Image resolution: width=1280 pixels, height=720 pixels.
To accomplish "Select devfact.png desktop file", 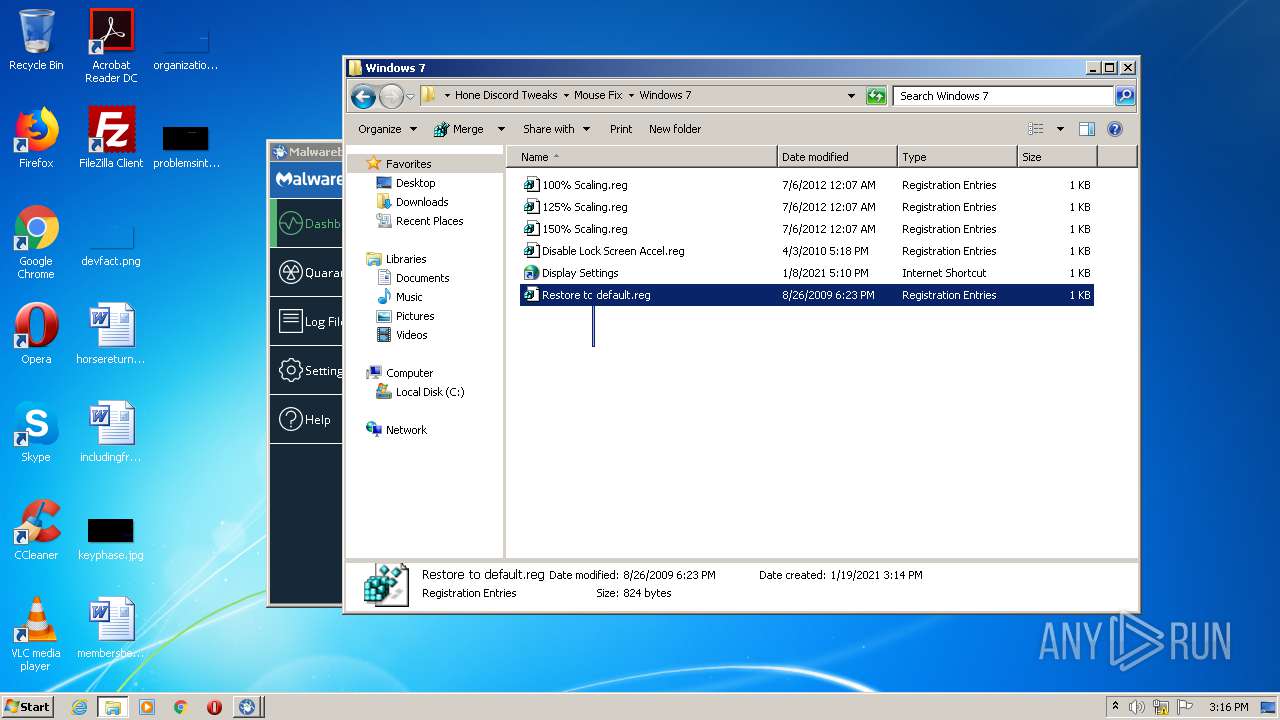I will pos(111,246).
